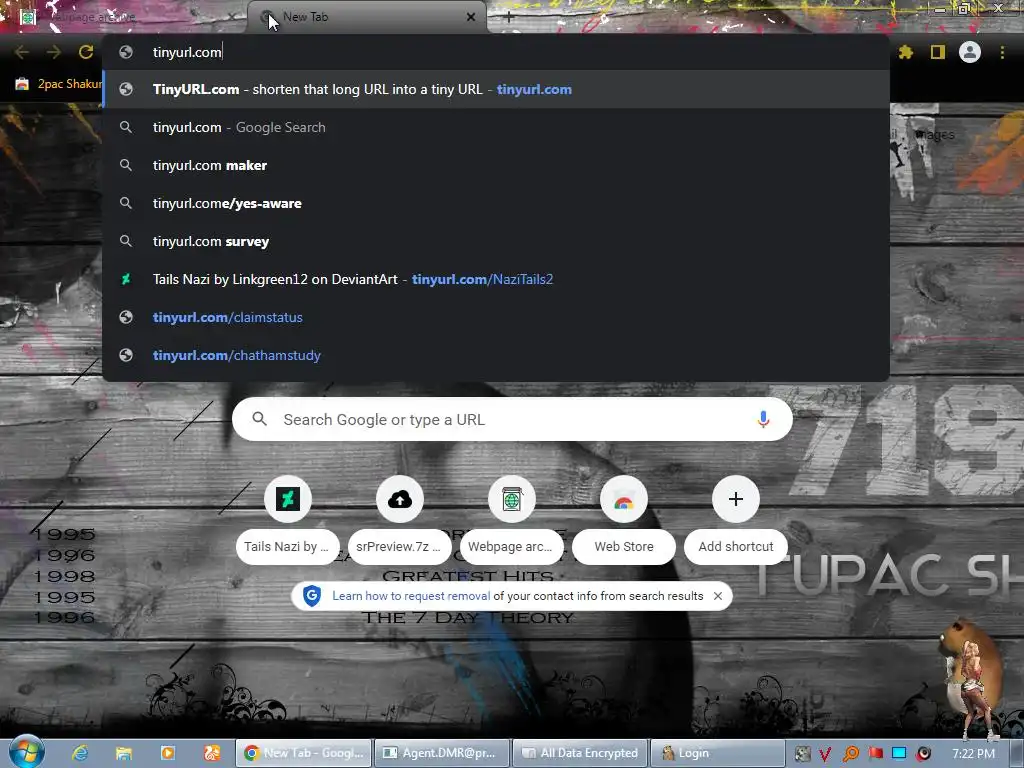Open the Web Store shortcut tile

(x=624, y=521)
